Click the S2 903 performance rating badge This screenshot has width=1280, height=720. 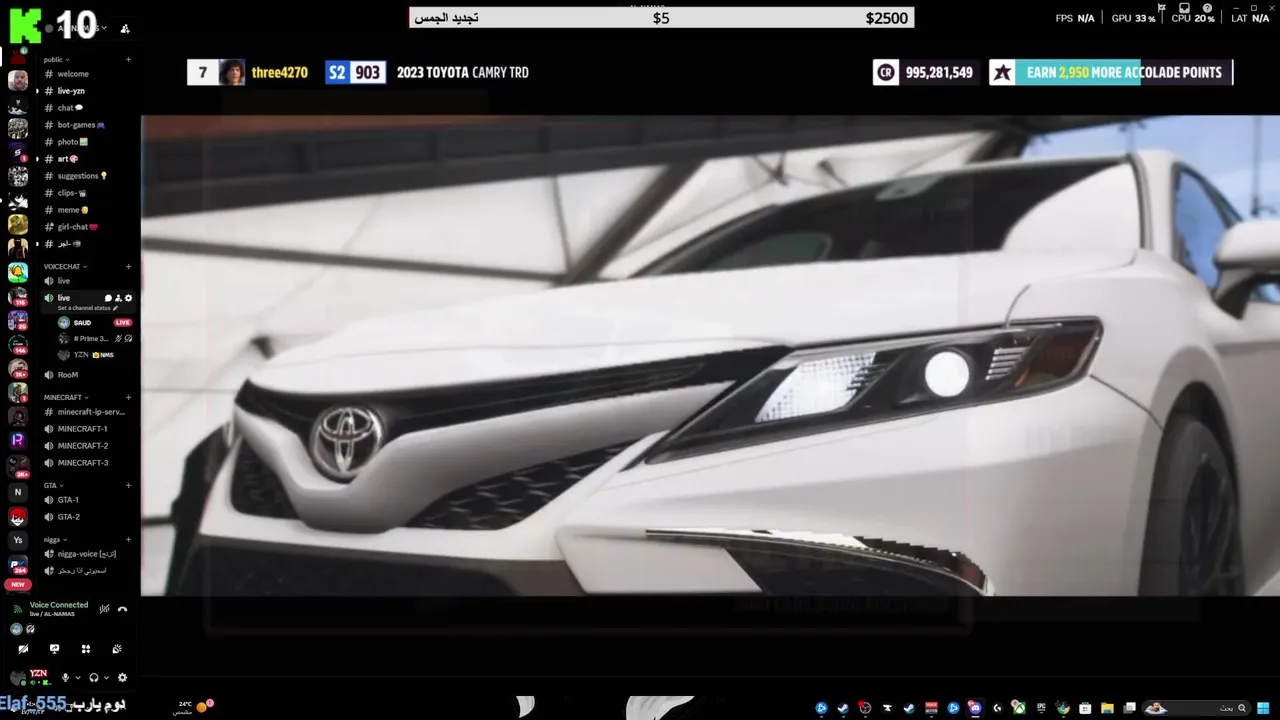[356, 72]
